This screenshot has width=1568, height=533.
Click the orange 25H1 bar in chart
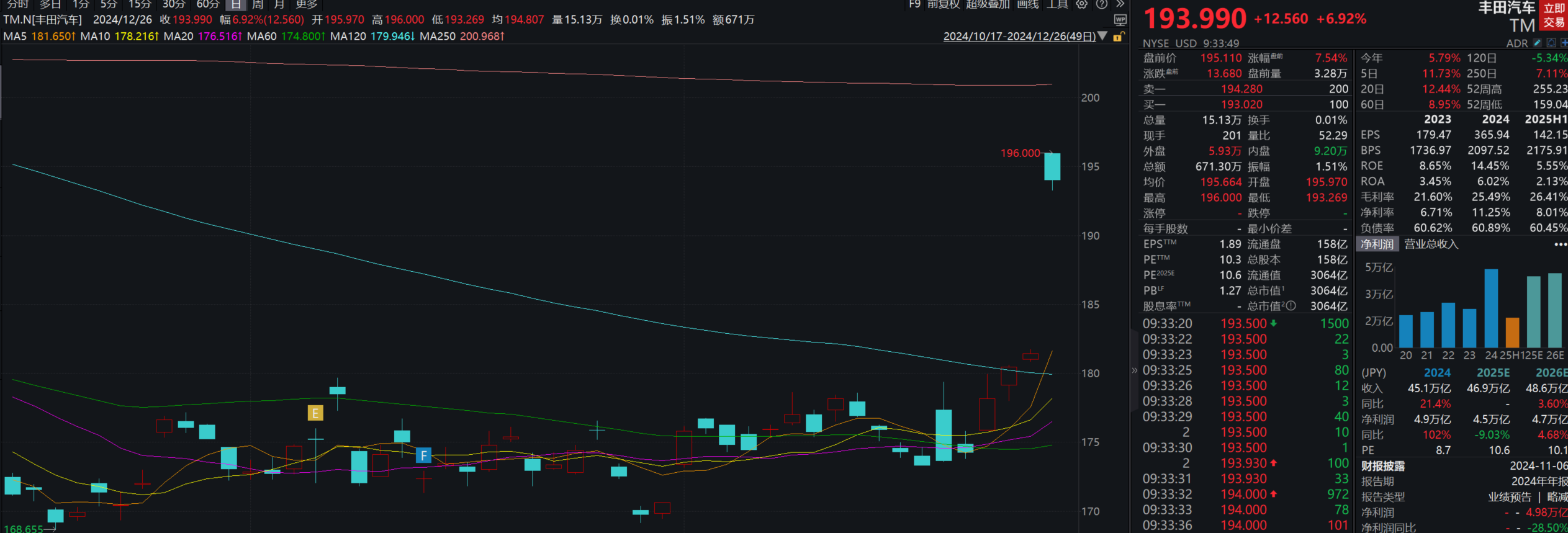1512,333
